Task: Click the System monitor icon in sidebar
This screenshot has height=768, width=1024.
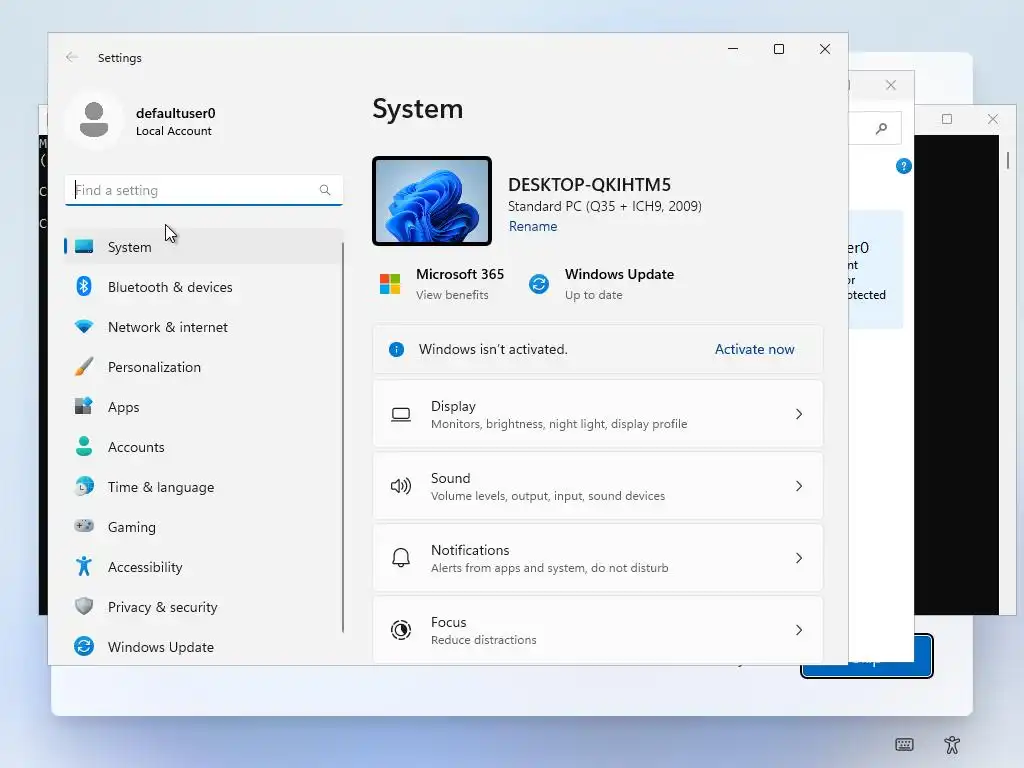Action: click(x=84, y=247)
